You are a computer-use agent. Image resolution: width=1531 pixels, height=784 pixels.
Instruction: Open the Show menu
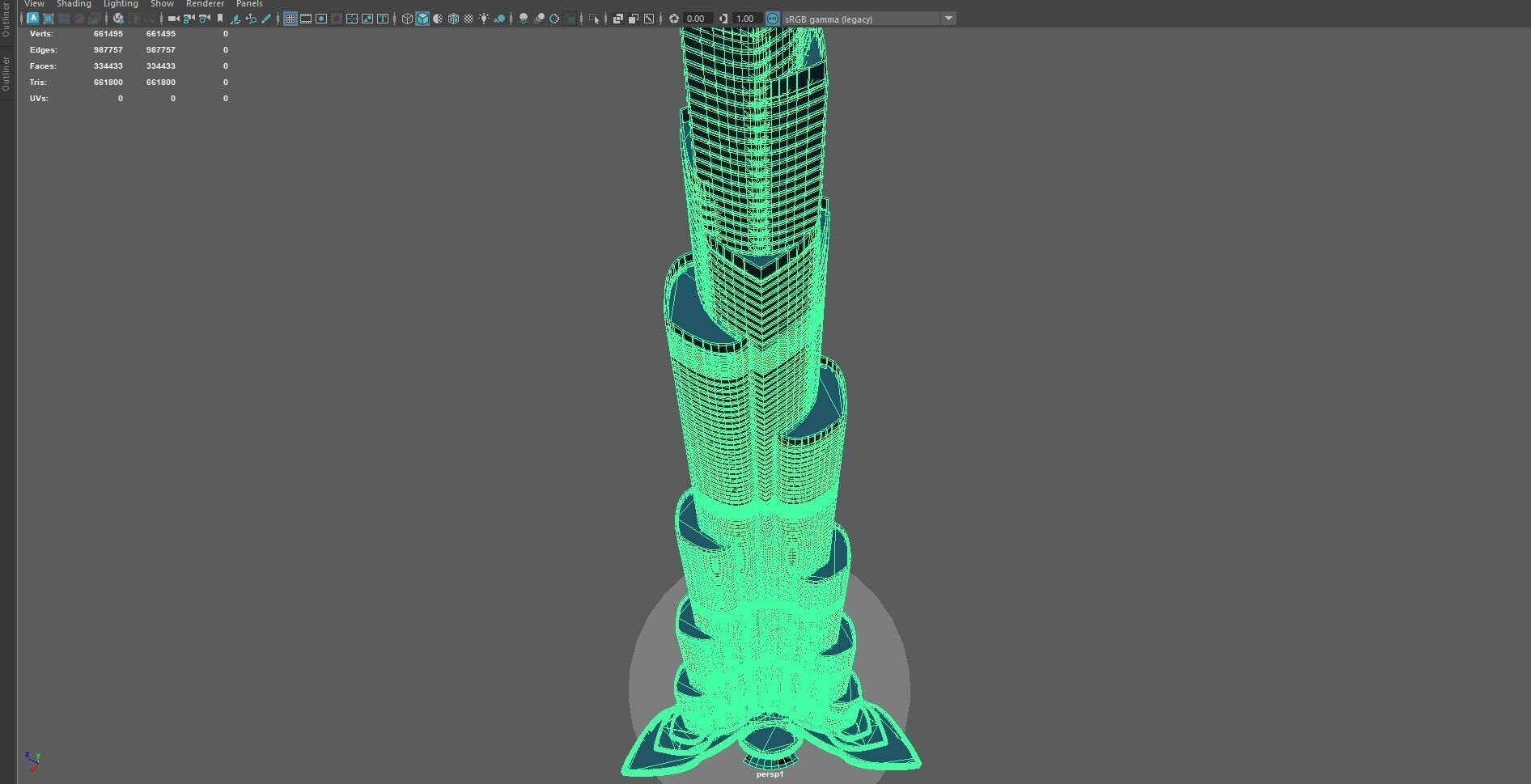pos(162,4)
